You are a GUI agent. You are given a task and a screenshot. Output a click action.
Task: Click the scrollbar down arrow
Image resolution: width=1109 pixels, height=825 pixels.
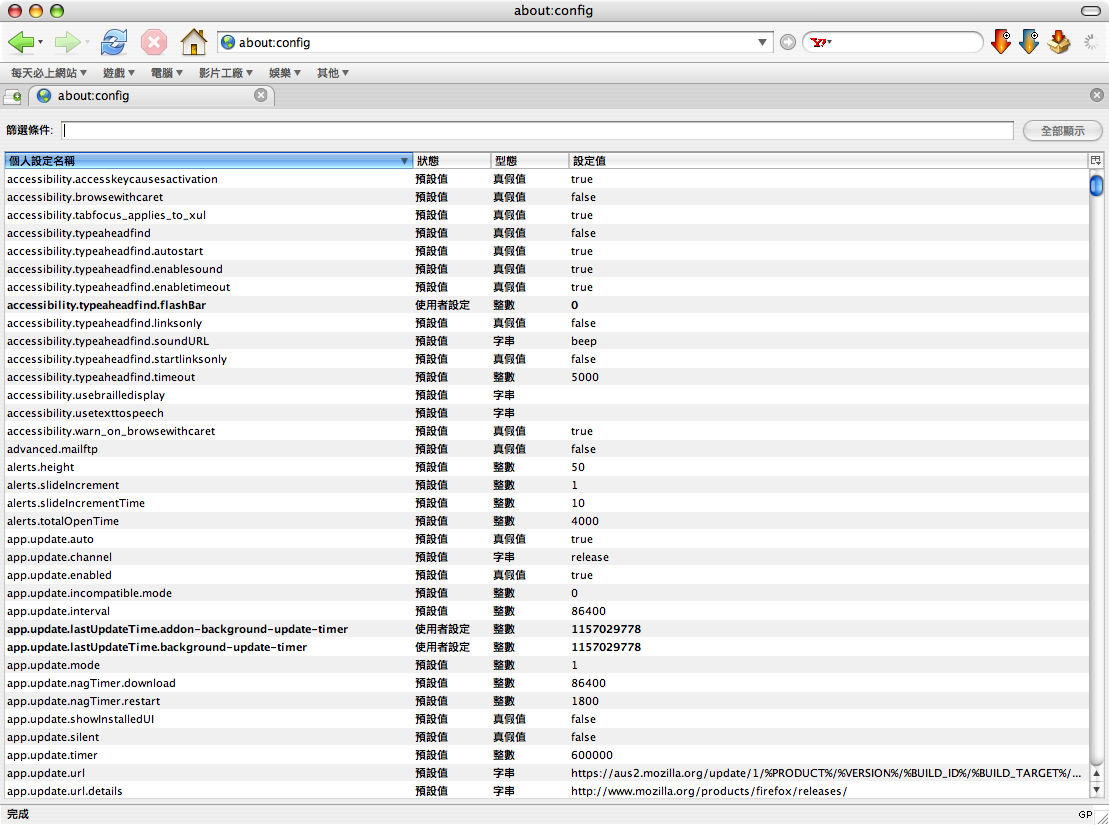click(x=1096, y=789)
